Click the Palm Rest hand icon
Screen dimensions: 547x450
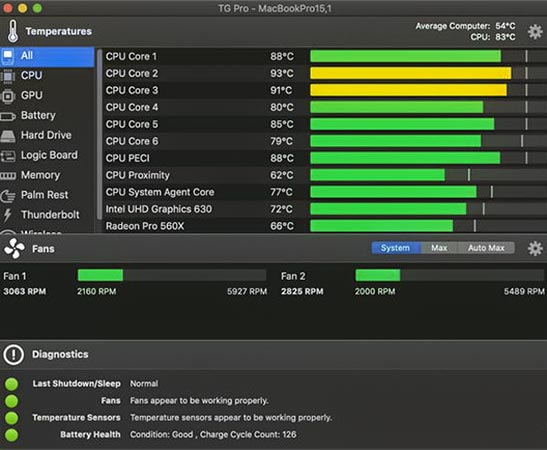coord(8,196)
